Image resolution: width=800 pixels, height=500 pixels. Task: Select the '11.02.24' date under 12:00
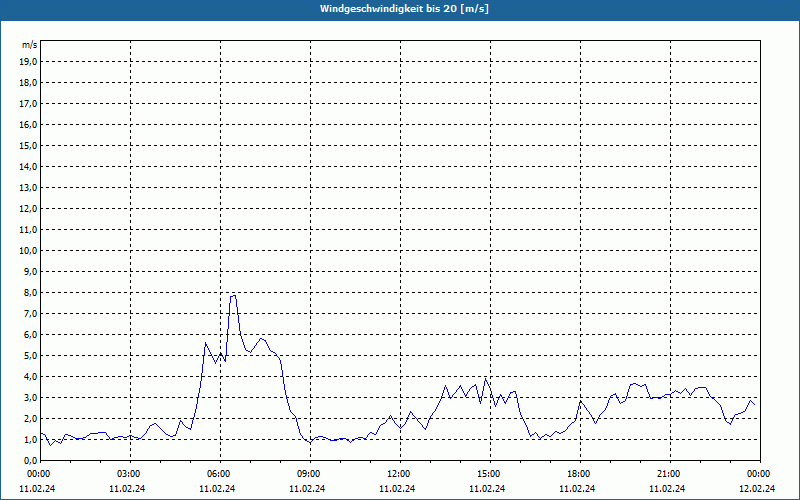tap(397, 489)
